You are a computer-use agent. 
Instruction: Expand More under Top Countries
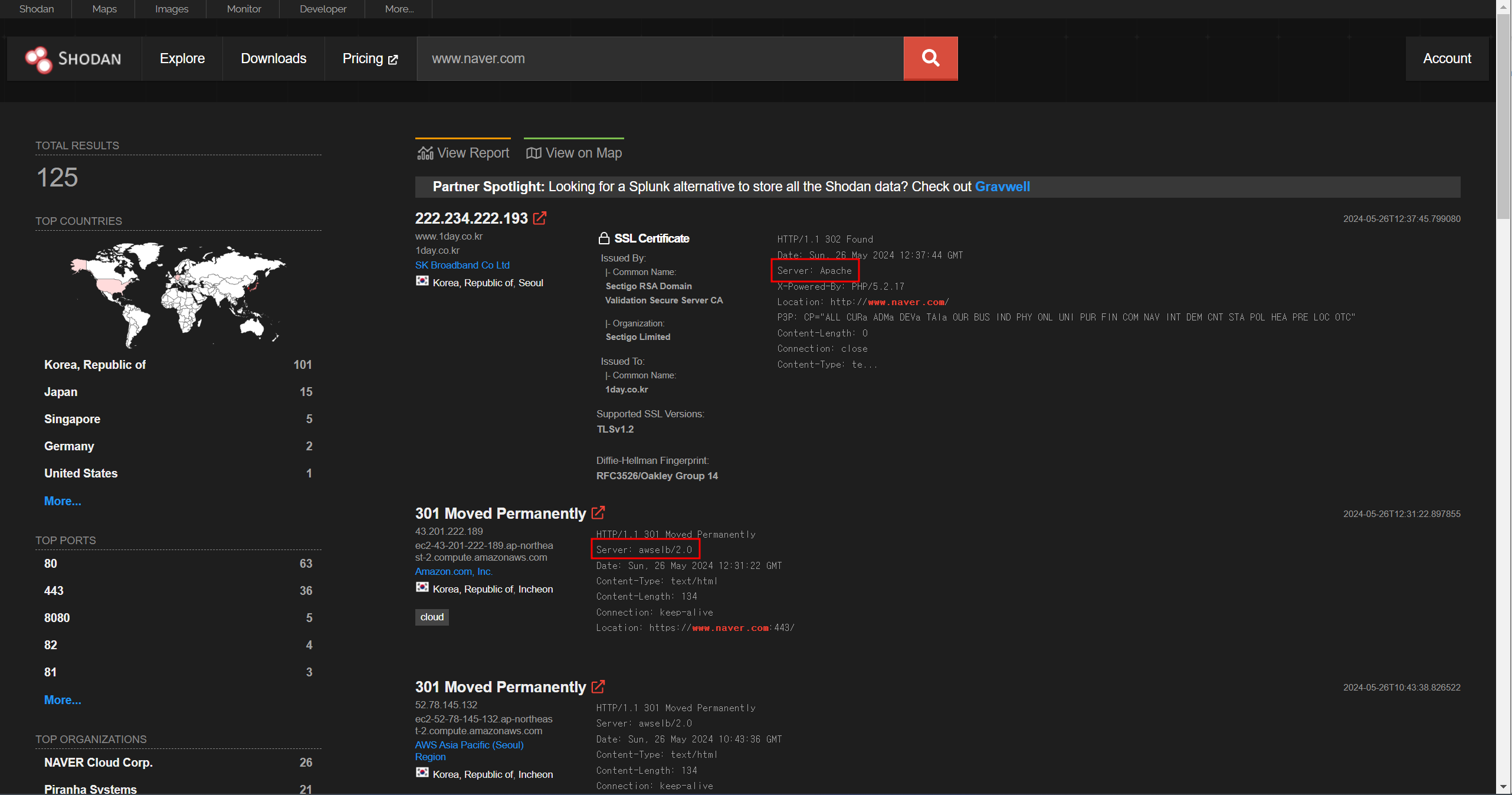(x=63, y=500)
